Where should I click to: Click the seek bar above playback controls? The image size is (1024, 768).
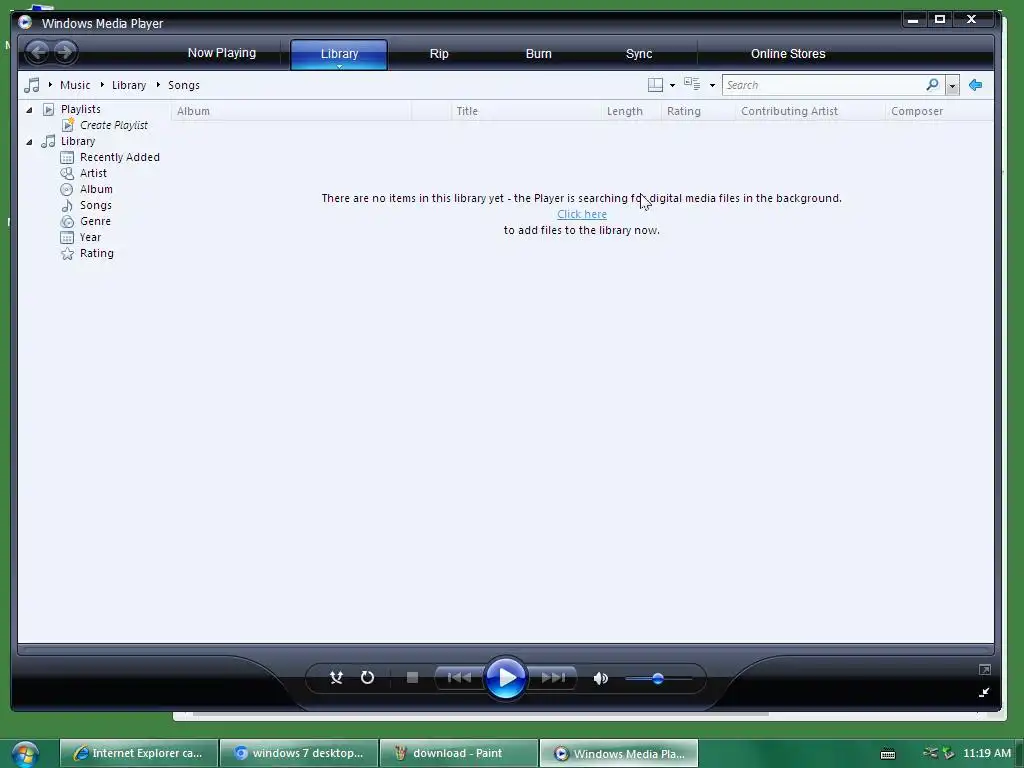(506, 650)
